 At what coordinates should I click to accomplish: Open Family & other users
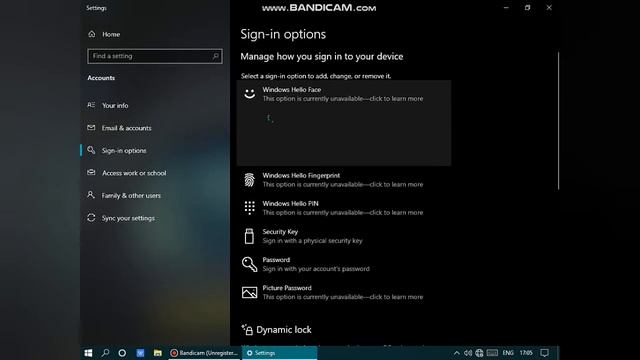point(131,196)
